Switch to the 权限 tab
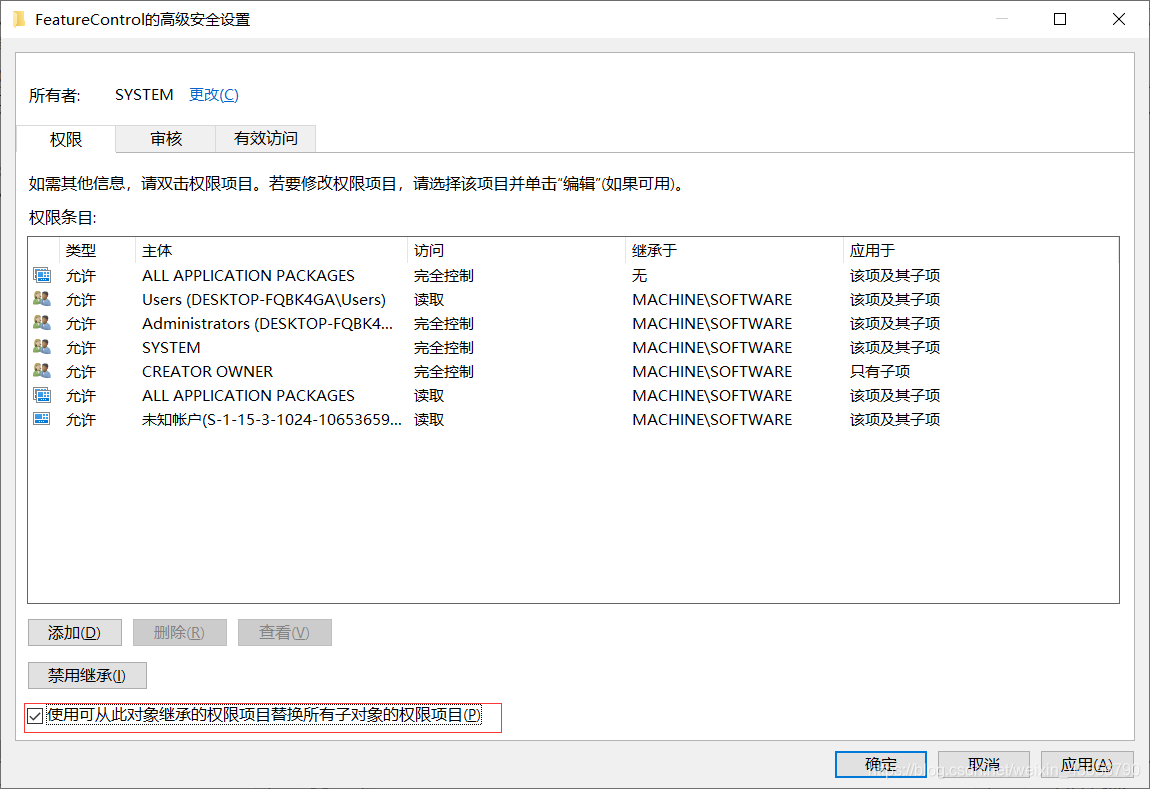This screenshot has height=789, width=1150. (66, 139)
